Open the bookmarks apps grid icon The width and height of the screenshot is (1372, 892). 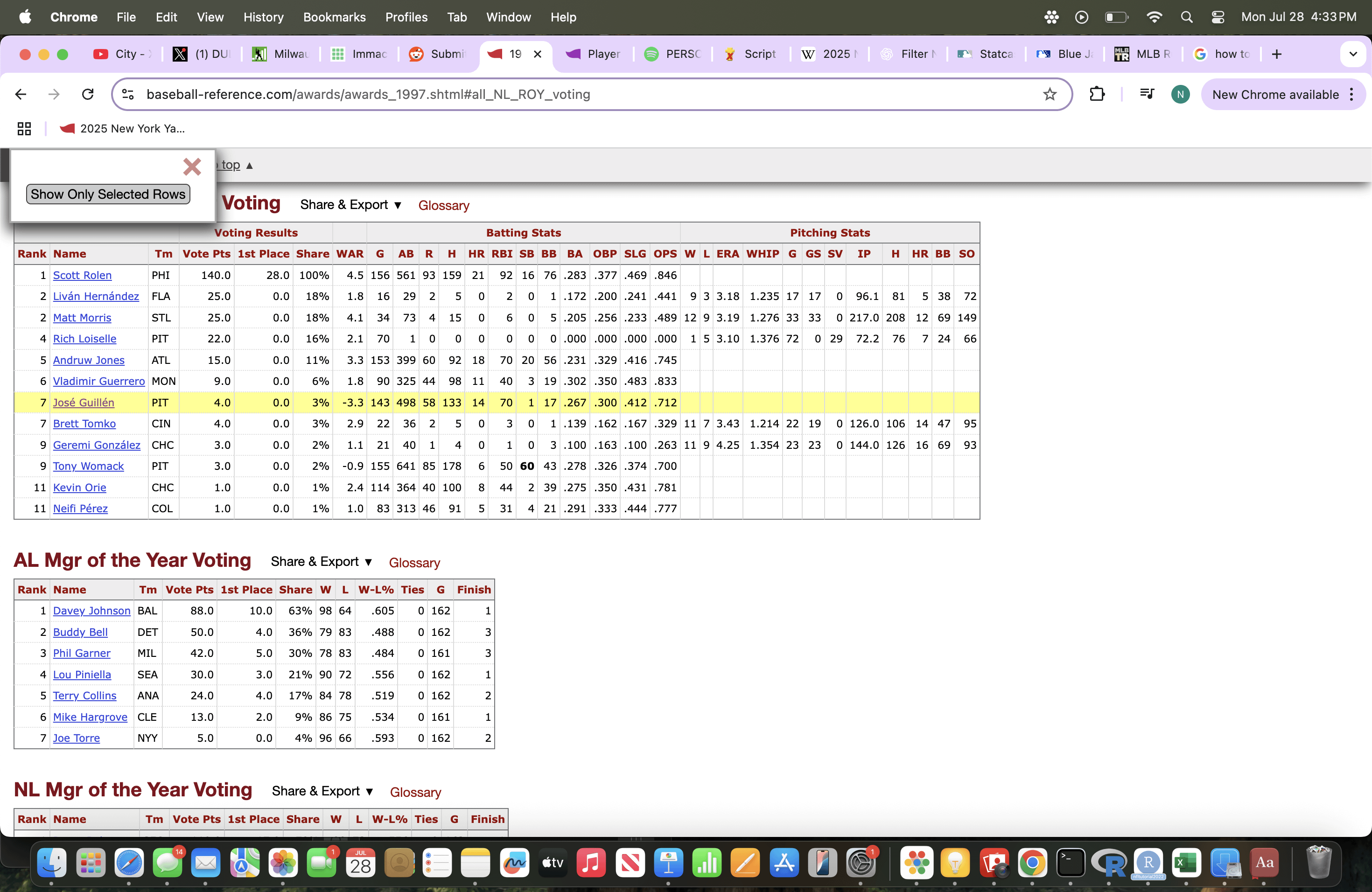pyautogui.click(x=24, y=128)
